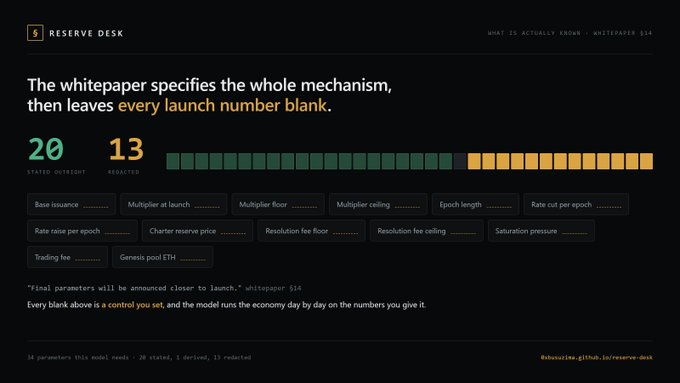Open the Rate cut per epoch chip

pyautogui.click(x=576, y=204)
